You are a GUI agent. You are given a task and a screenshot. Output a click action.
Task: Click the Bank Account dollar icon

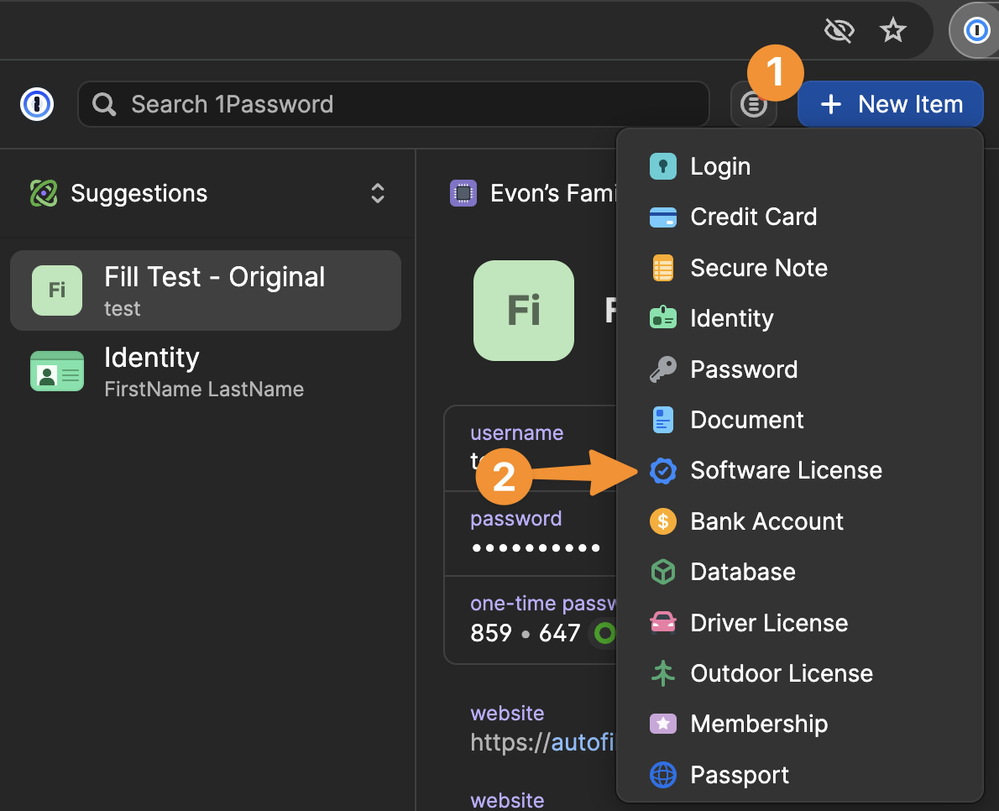point(663,521)
